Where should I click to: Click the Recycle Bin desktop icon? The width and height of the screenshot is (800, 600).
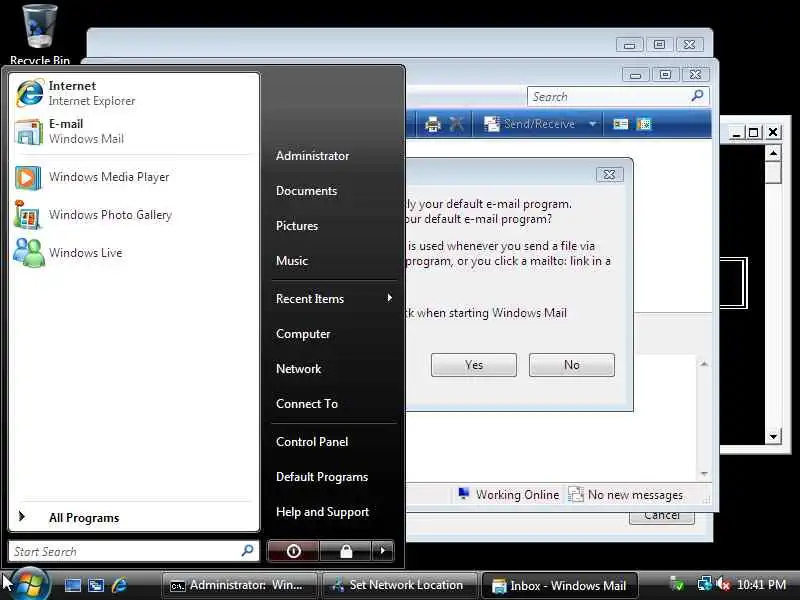(40, 34)
